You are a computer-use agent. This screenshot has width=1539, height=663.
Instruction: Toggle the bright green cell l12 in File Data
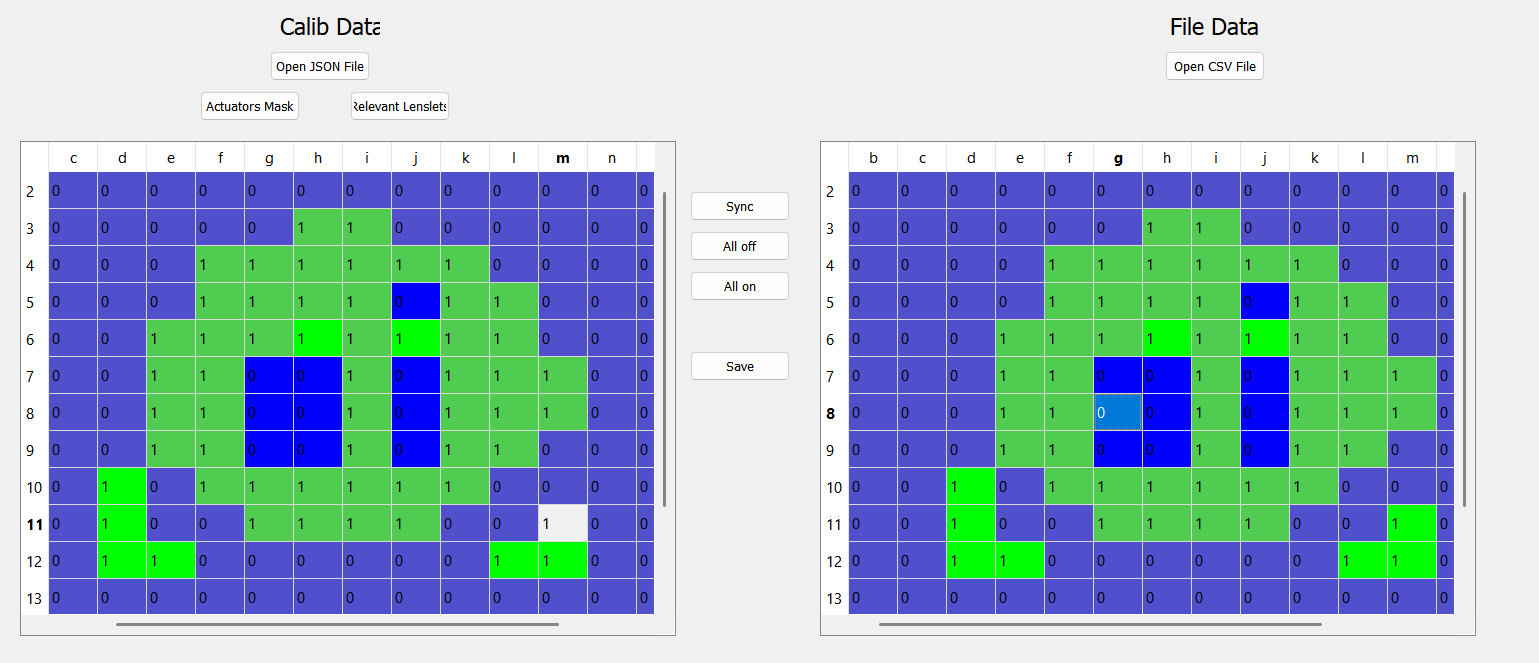1362,561
